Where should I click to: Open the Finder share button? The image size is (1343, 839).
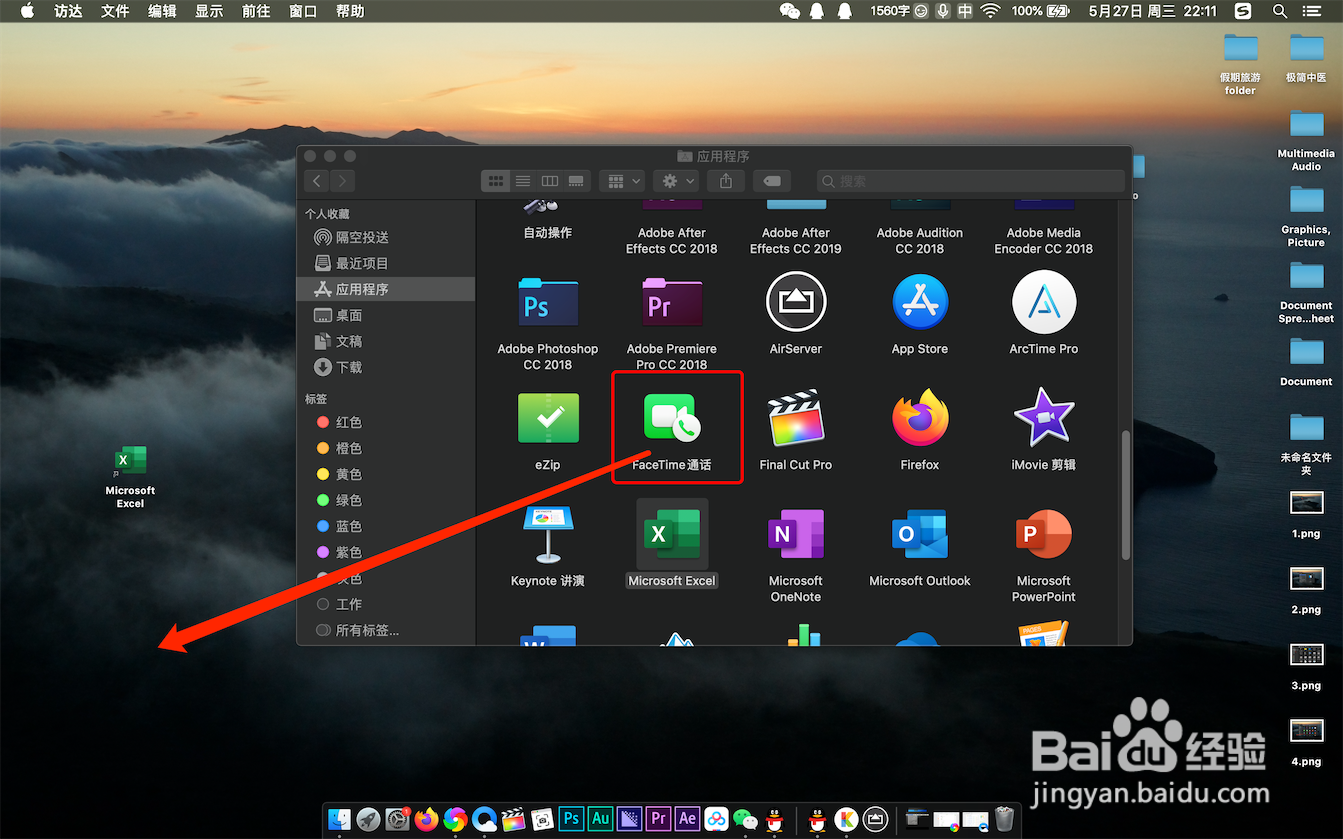click(x=726, y=181)
